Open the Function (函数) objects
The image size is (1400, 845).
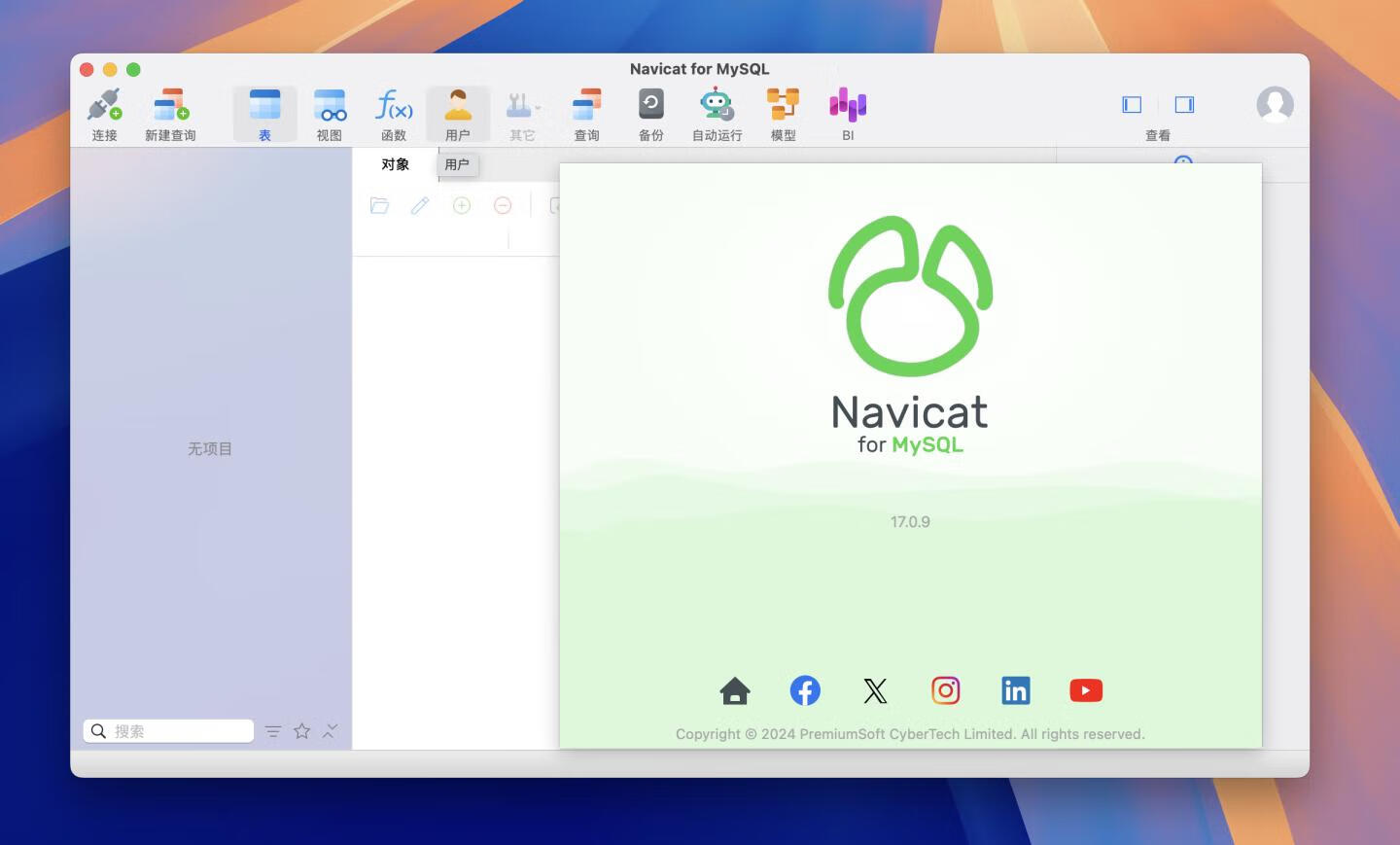pyautogui.click(x=394, y=115)
